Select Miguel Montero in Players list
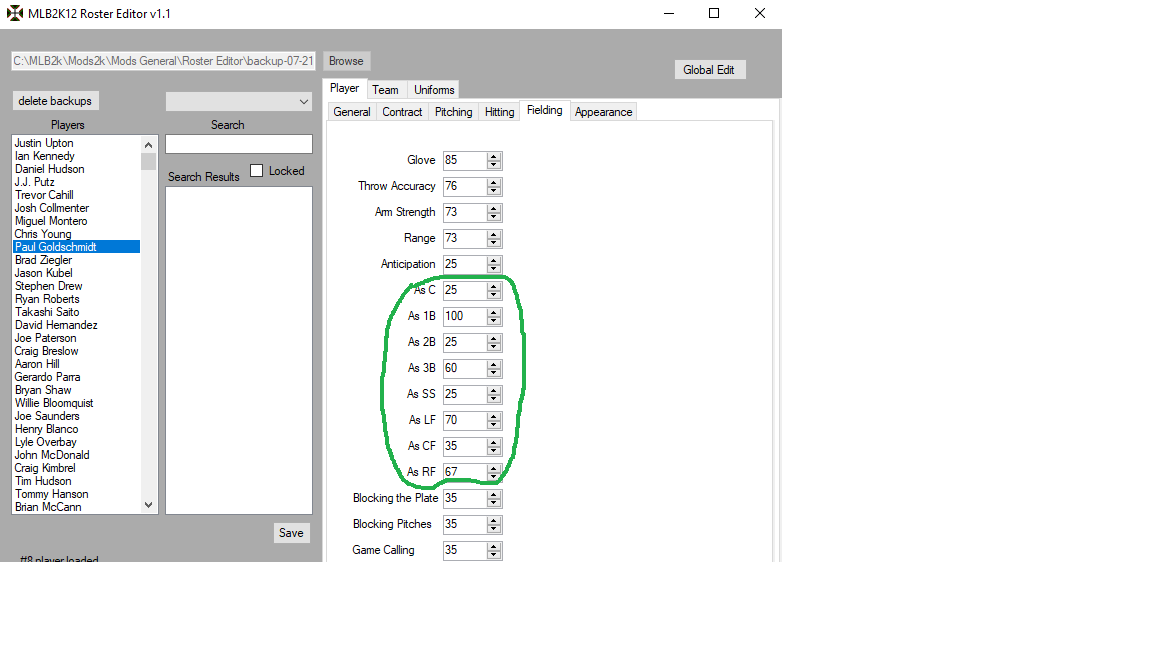 tap(76, 221)
